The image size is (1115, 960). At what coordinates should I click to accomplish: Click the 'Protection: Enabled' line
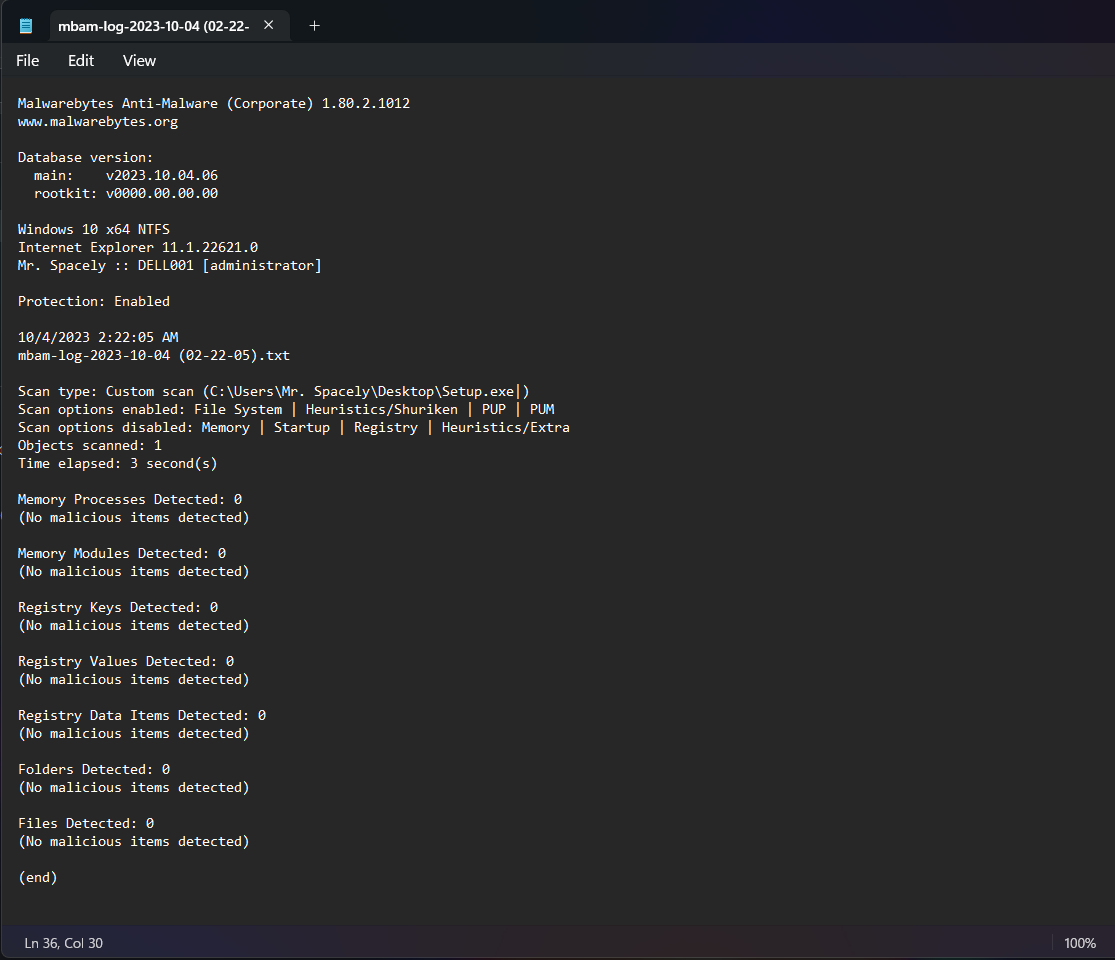tap(94, 302)
